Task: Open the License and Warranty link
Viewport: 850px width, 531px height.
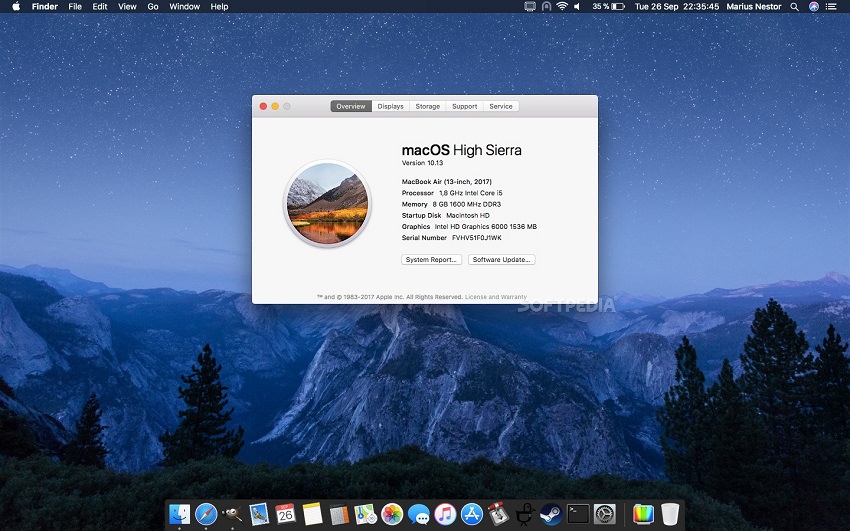Action: click(495, 297)
